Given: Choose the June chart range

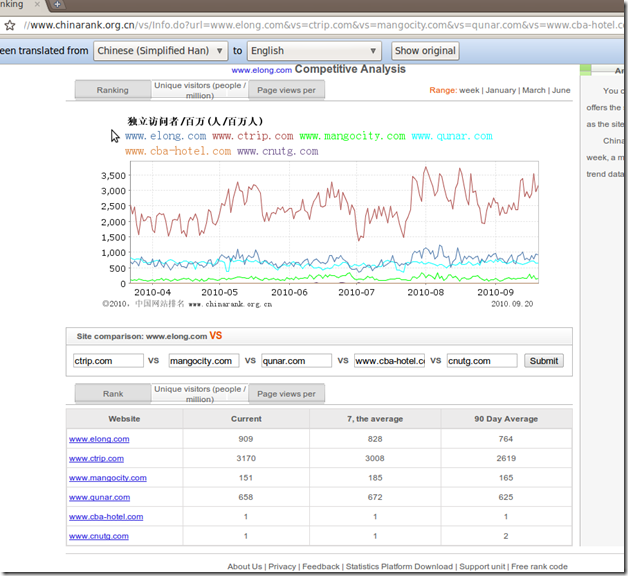Looking at the screenshot, I should (561, 90).
